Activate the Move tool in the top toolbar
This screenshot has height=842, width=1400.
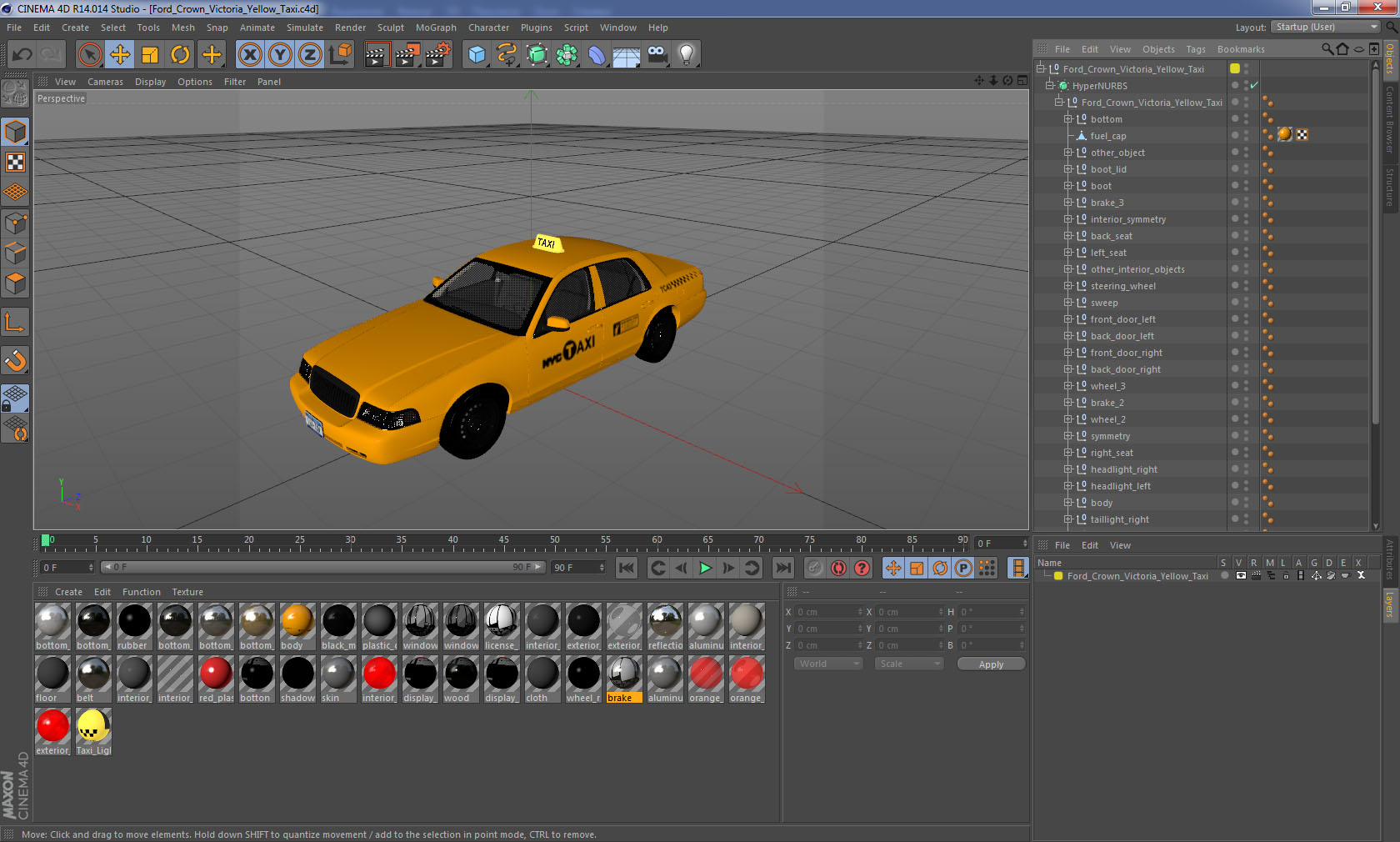coord(120,55)
